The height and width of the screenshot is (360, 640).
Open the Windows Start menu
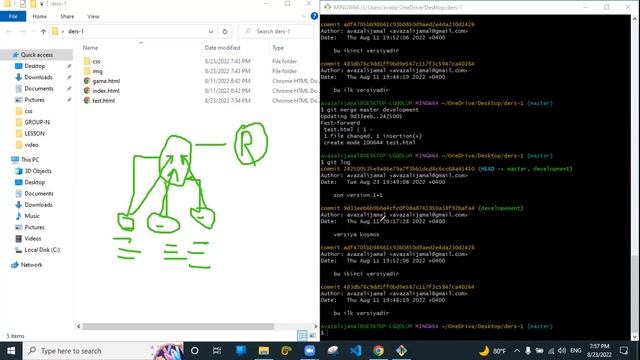tap(11, 351)
